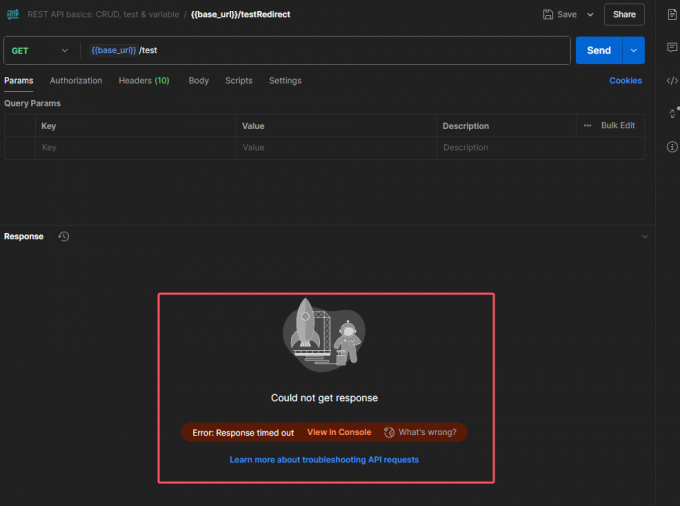Image resolution: width=680 pixels, height=506 pixels.
Task: Open the code snippet icon in sidebar
Action: (672, 81)
